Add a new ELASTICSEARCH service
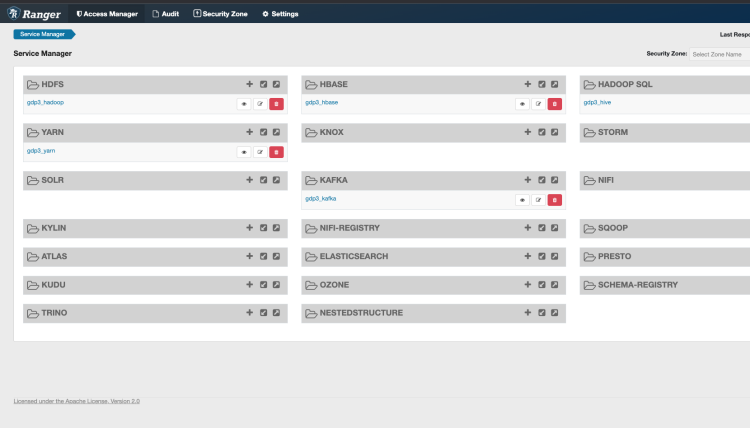The width and height of the screenshot is (750, 428). [x=528, y=256]
